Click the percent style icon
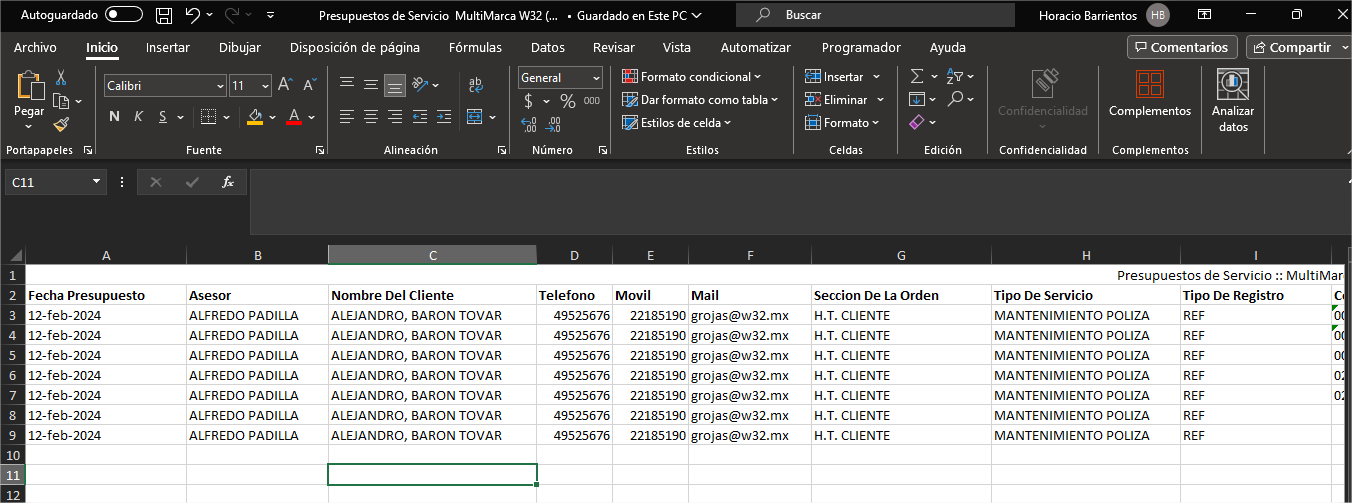This screenshot has height=503, width=1352. (x=567, y=101)
